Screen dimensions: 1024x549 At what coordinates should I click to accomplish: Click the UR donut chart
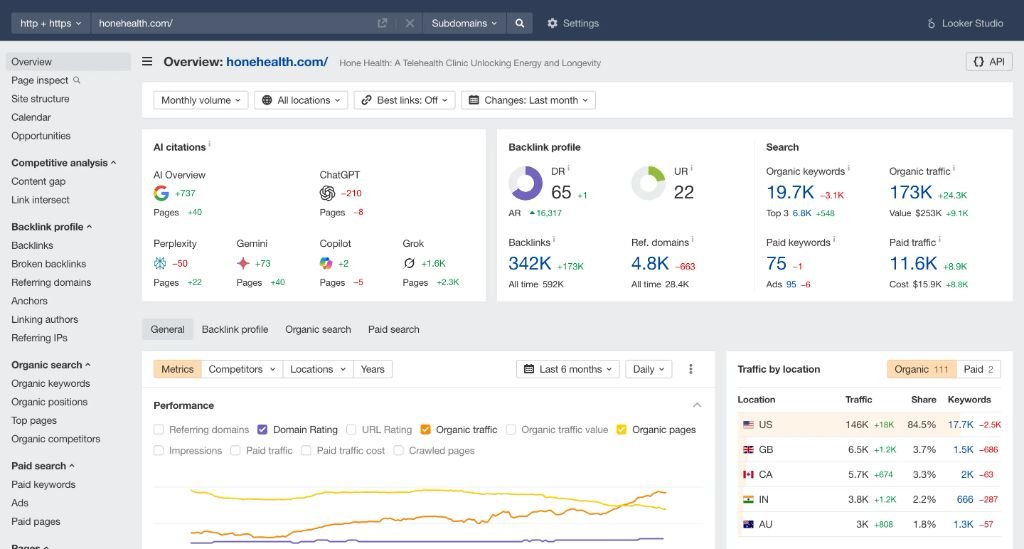pyautogui.click(x=648, y=183)
